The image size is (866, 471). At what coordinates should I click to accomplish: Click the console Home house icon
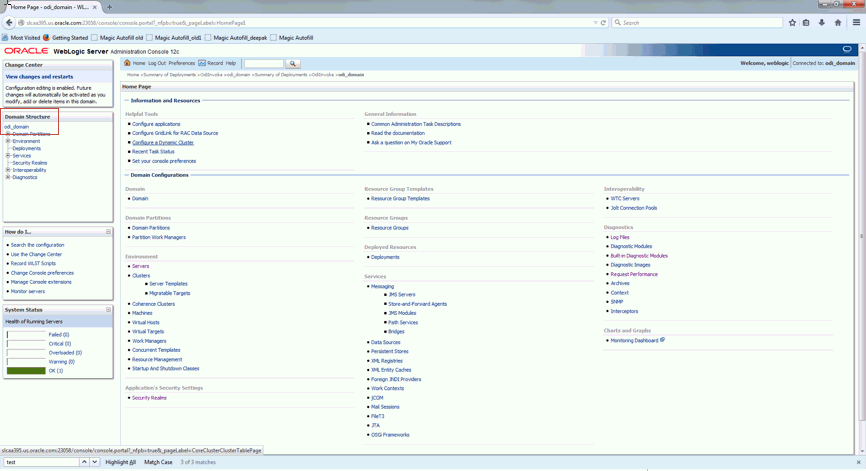pos(128,63)
